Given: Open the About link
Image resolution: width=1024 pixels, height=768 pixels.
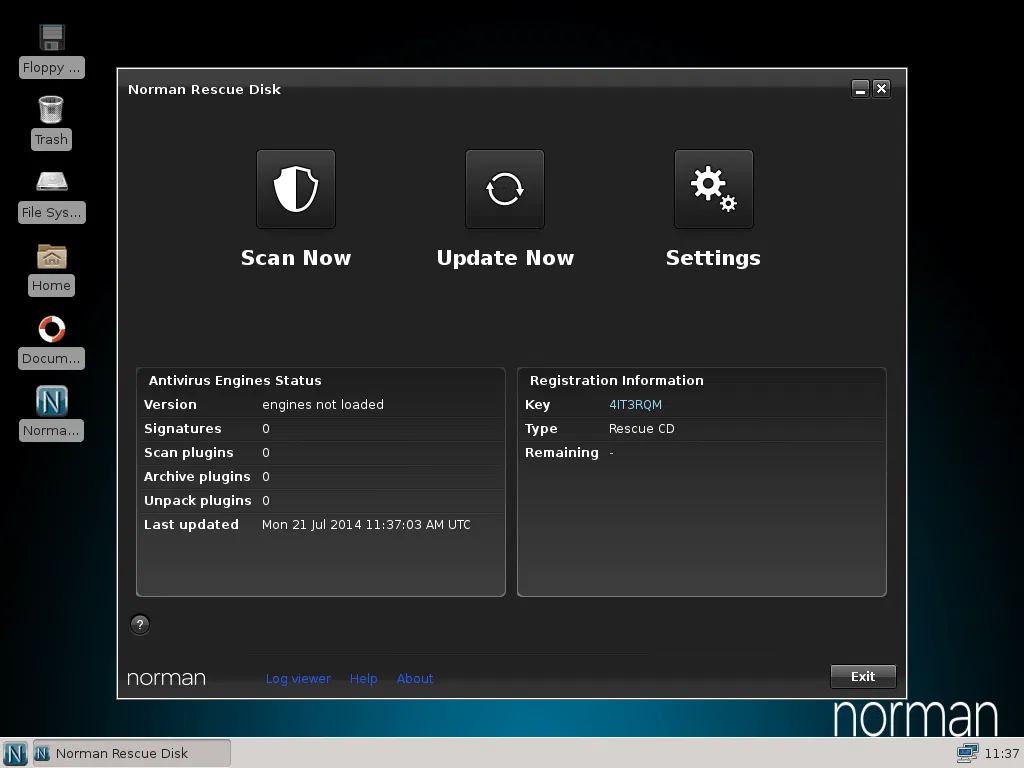Looking at the screenshot, I should coord(415,679).
